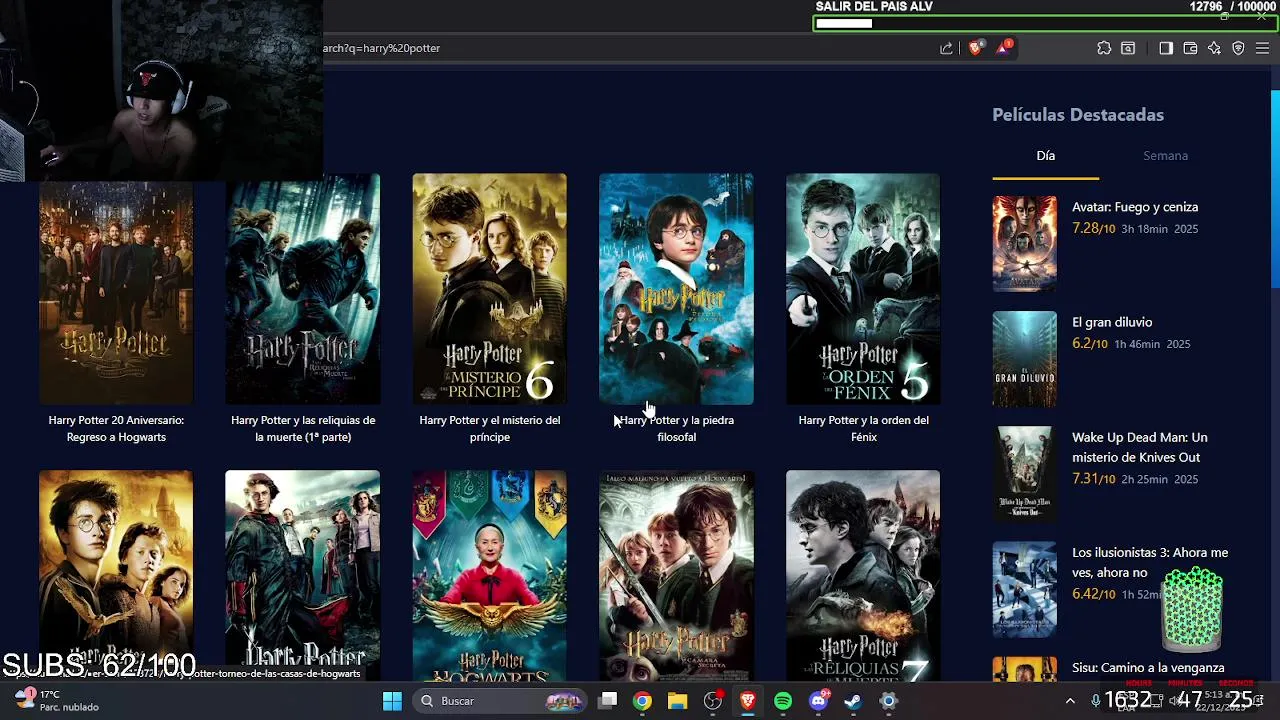Click El Gran Diluvio sidebar poster thumbnail
The width and height of the screenshot is (1280, 720).
(1024, 359)
